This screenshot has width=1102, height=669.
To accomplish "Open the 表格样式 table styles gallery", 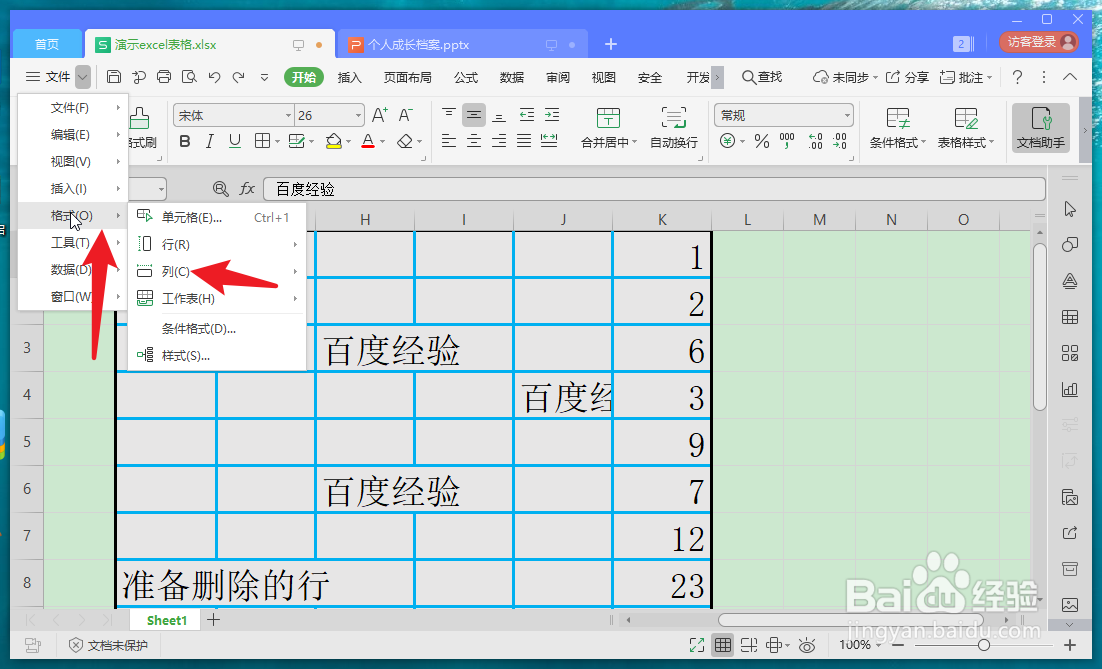I will pyautogui.click(x=968, y=128).
